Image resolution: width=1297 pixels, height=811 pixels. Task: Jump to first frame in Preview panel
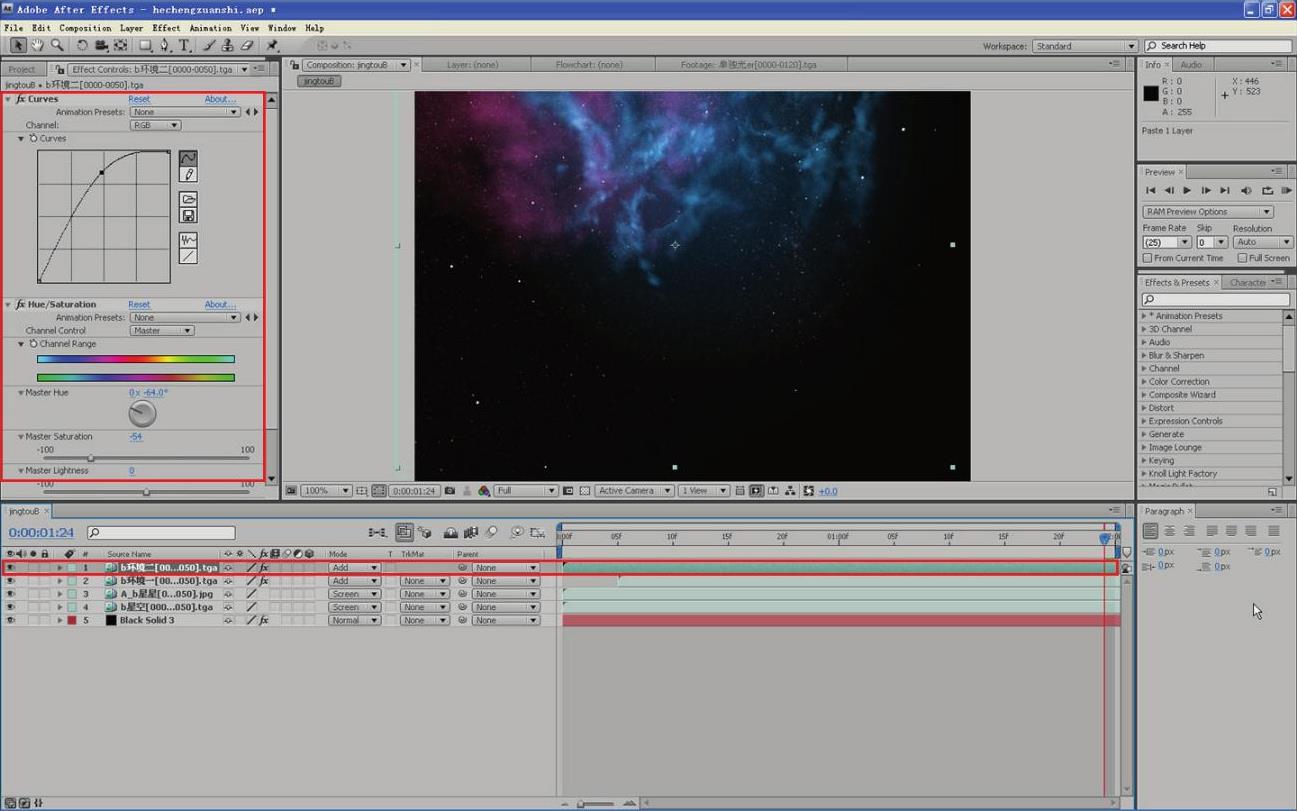1150,190
